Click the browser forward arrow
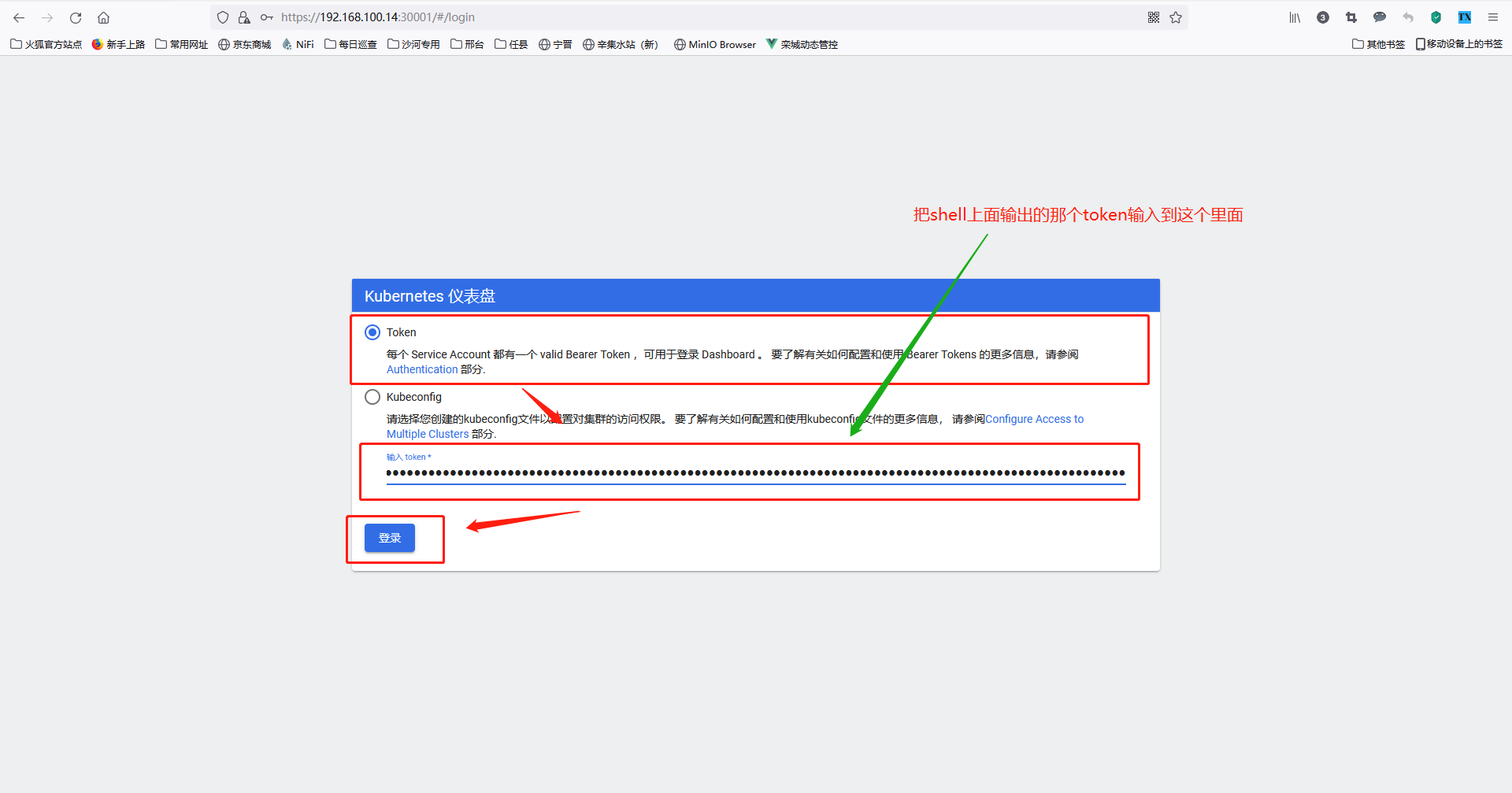The image size is (1512, 793). 47,17
